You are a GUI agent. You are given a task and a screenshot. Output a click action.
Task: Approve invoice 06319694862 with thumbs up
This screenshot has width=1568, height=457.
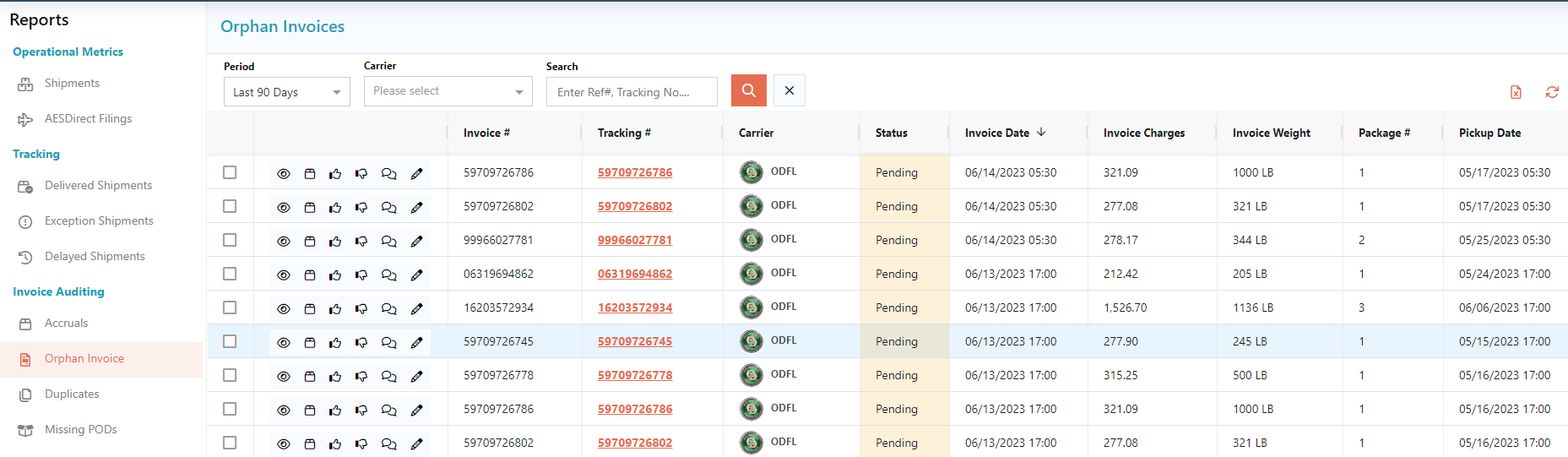click(x=335, y=275)
